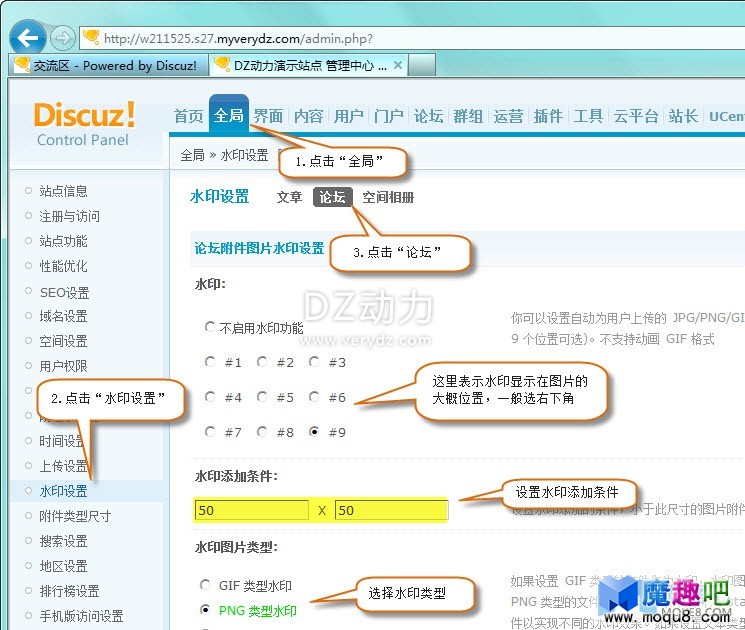This screenshot has width=745, height=630.
Task: Switch to the 文章 watermark tab
Action: pyautogui.click(x=289, y=197)
